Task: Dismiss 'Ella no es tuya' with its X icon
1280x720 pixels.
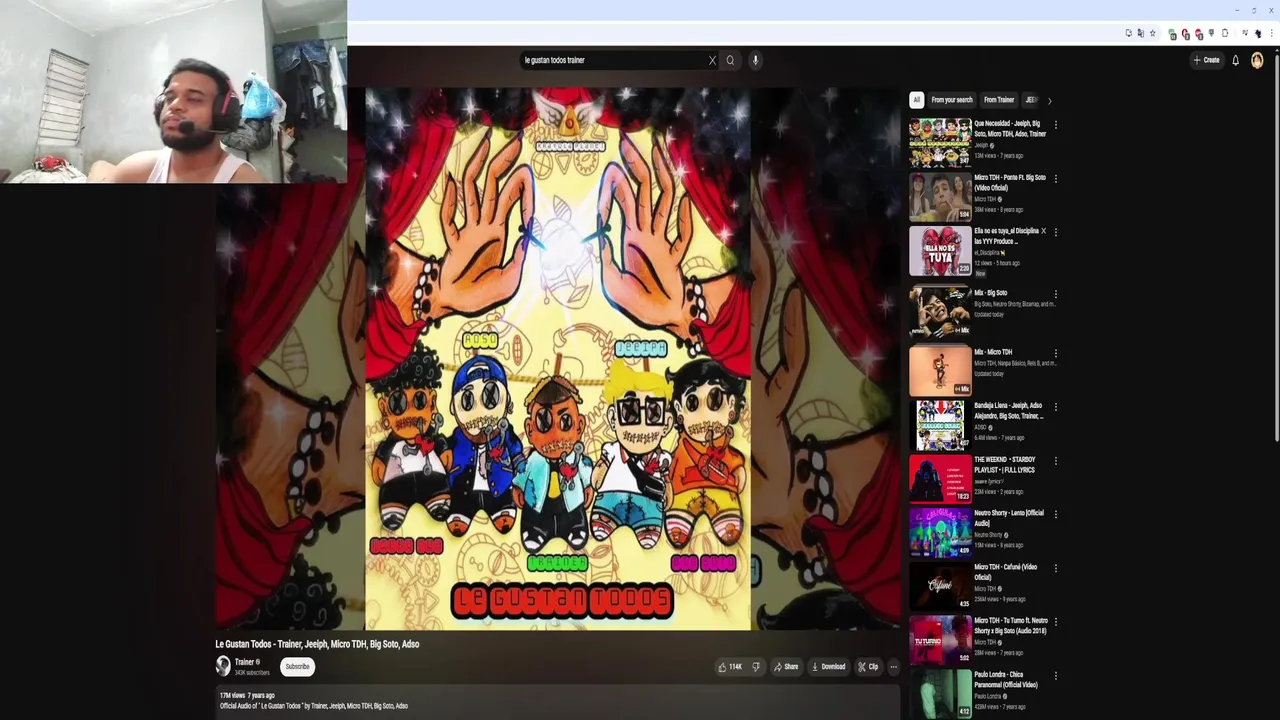Action: pos(1043,231)
